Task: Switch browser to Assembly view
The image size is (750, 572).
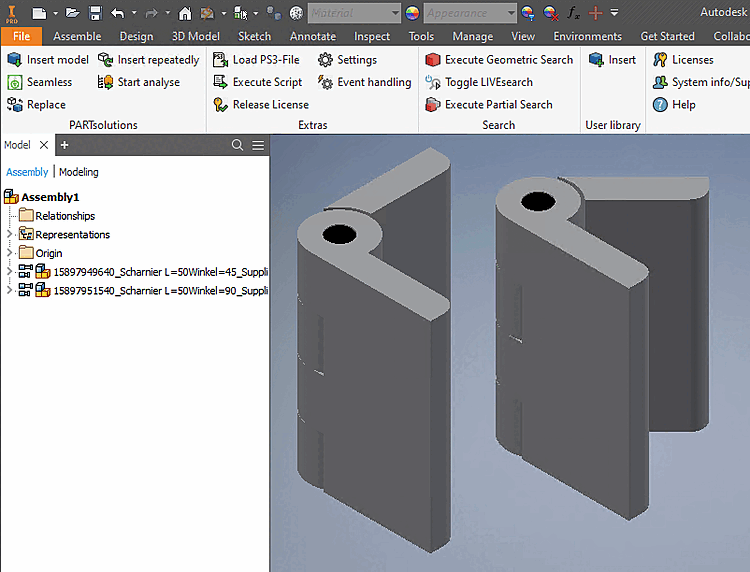Action: click(27, 172)
